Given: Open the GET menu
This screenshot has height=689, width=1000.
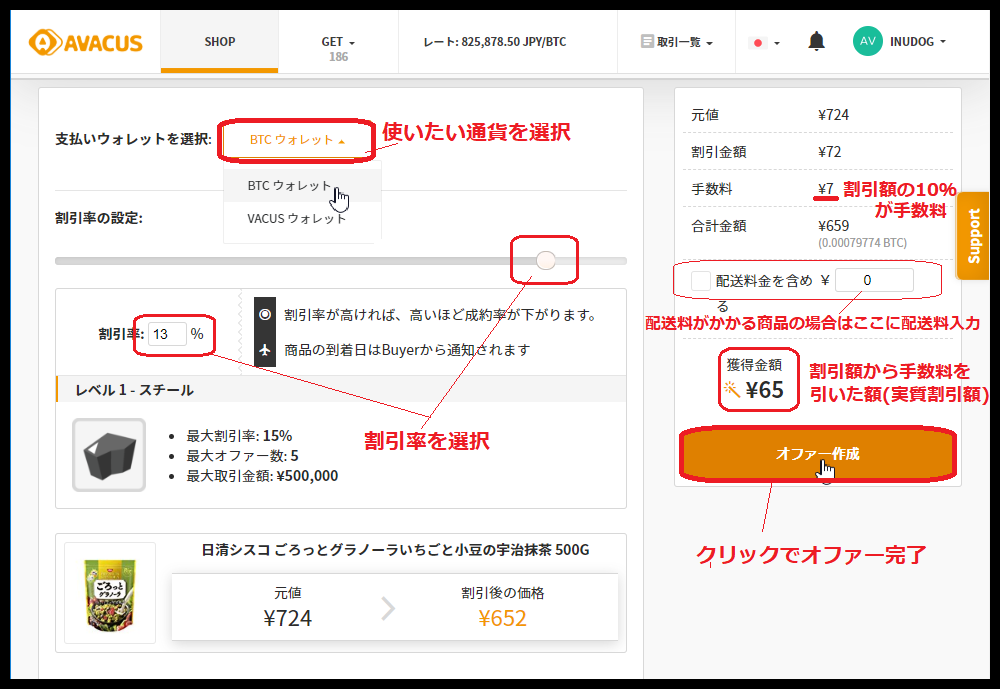Looking at the screenshot, I should [338, 42].
